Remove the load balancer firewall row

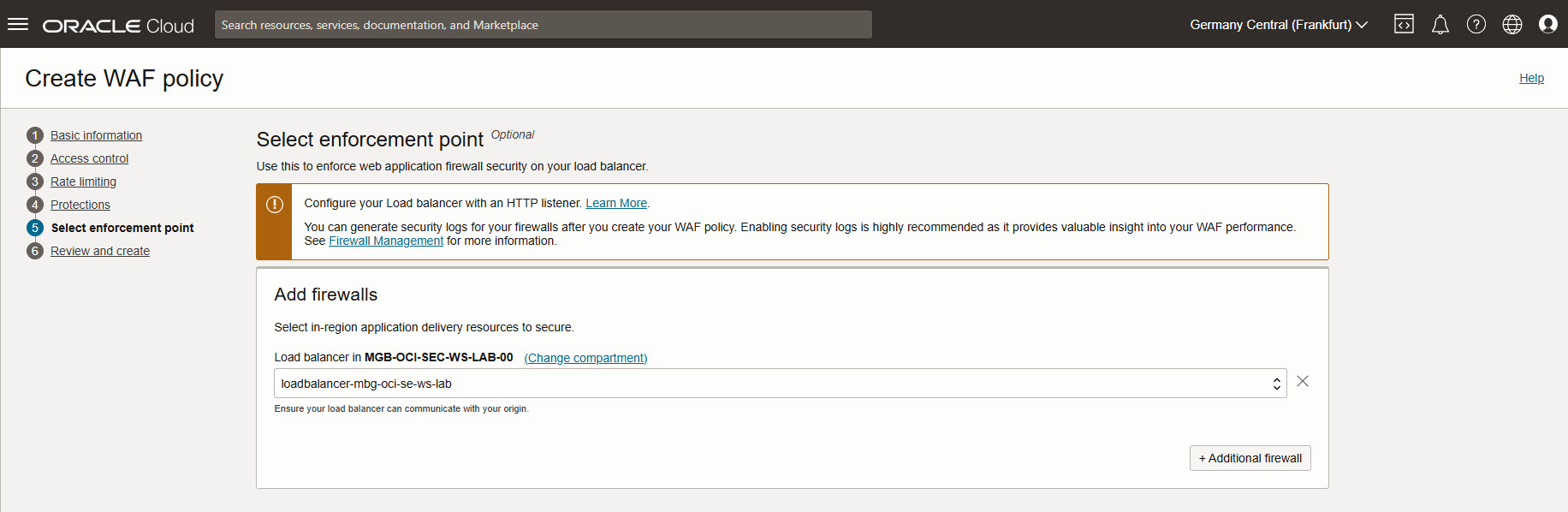1303,382
